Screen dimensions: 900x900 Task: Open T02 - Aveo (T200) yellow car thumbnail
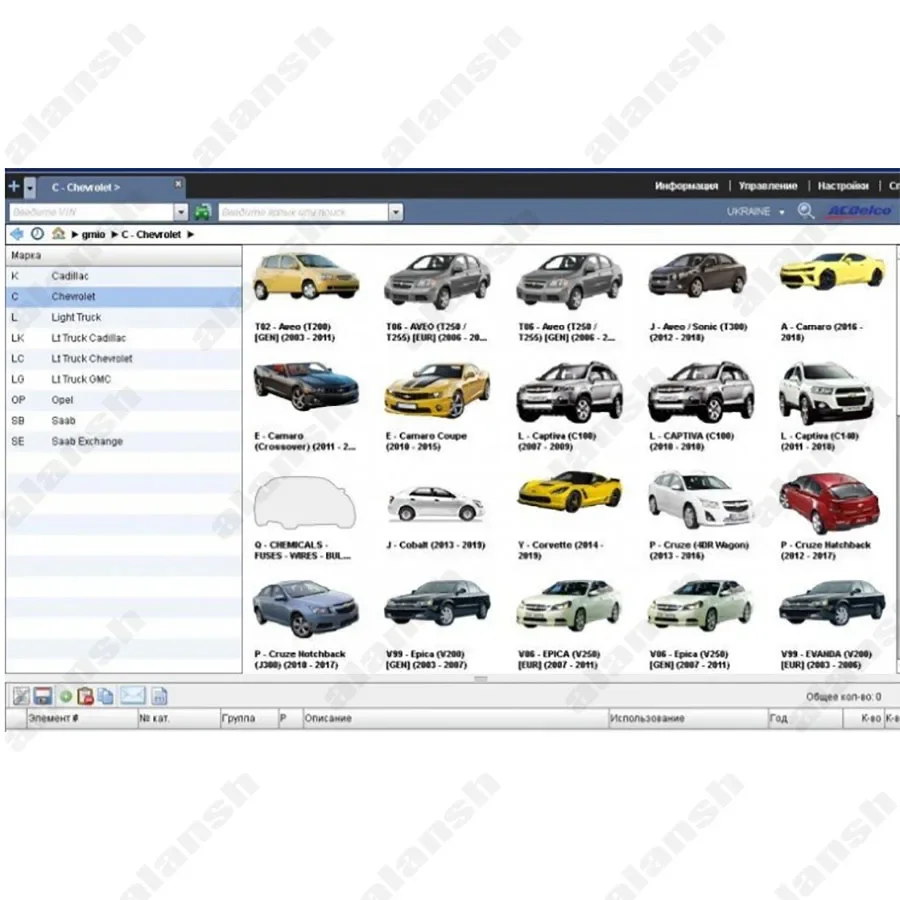306,277
